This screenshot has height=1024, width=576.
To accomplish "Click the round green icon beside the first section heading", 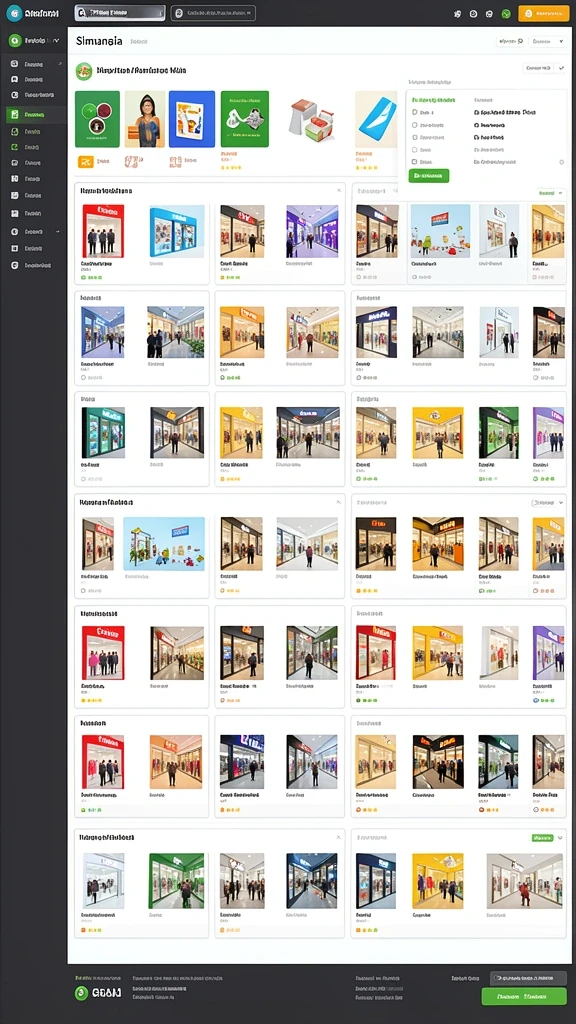I will tap(84, 71).
